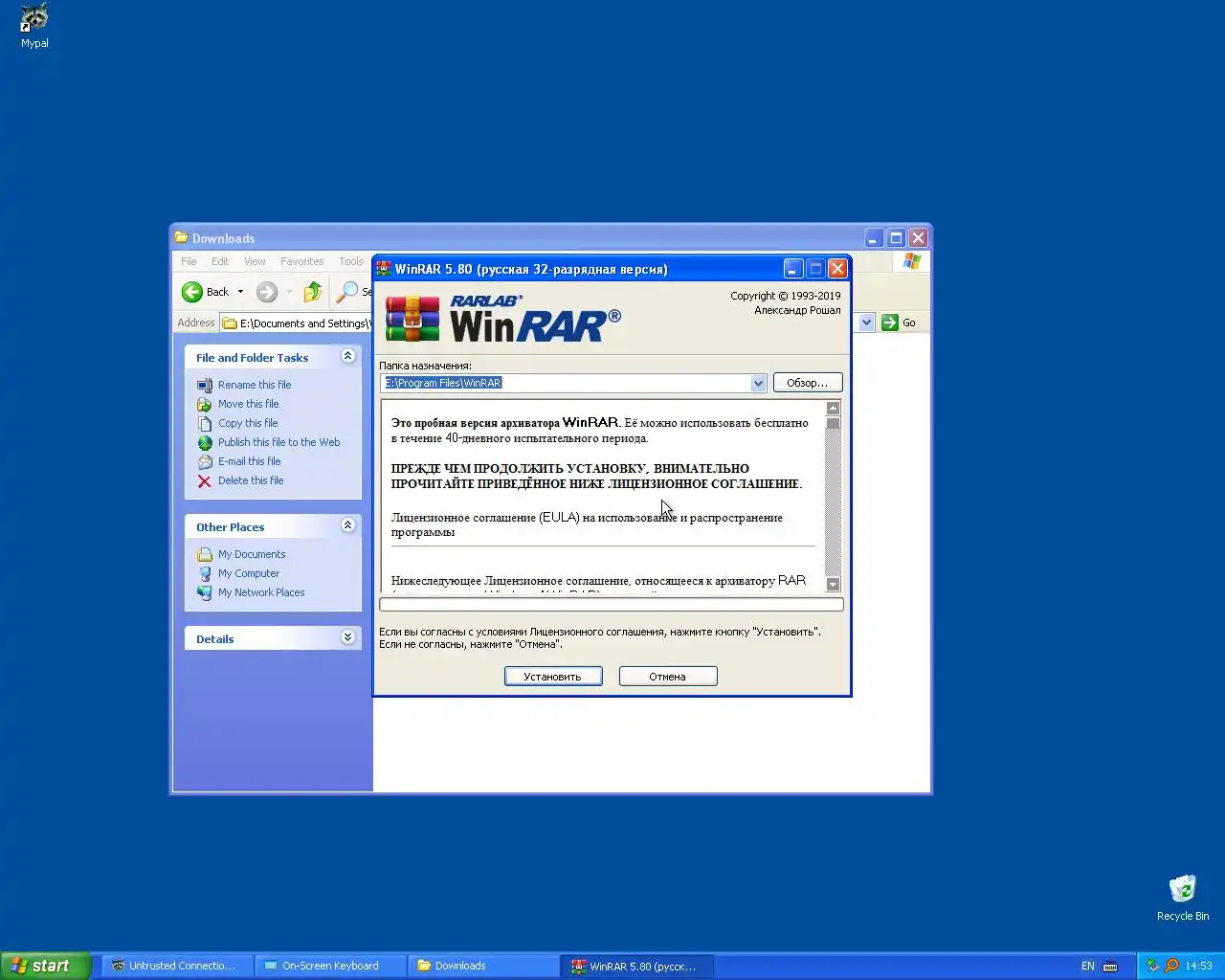Switch to WinRAR 5.80 taskbar button
Image resolution: width=1225 pixels, height=980 pixels.
tap(637, 966)
